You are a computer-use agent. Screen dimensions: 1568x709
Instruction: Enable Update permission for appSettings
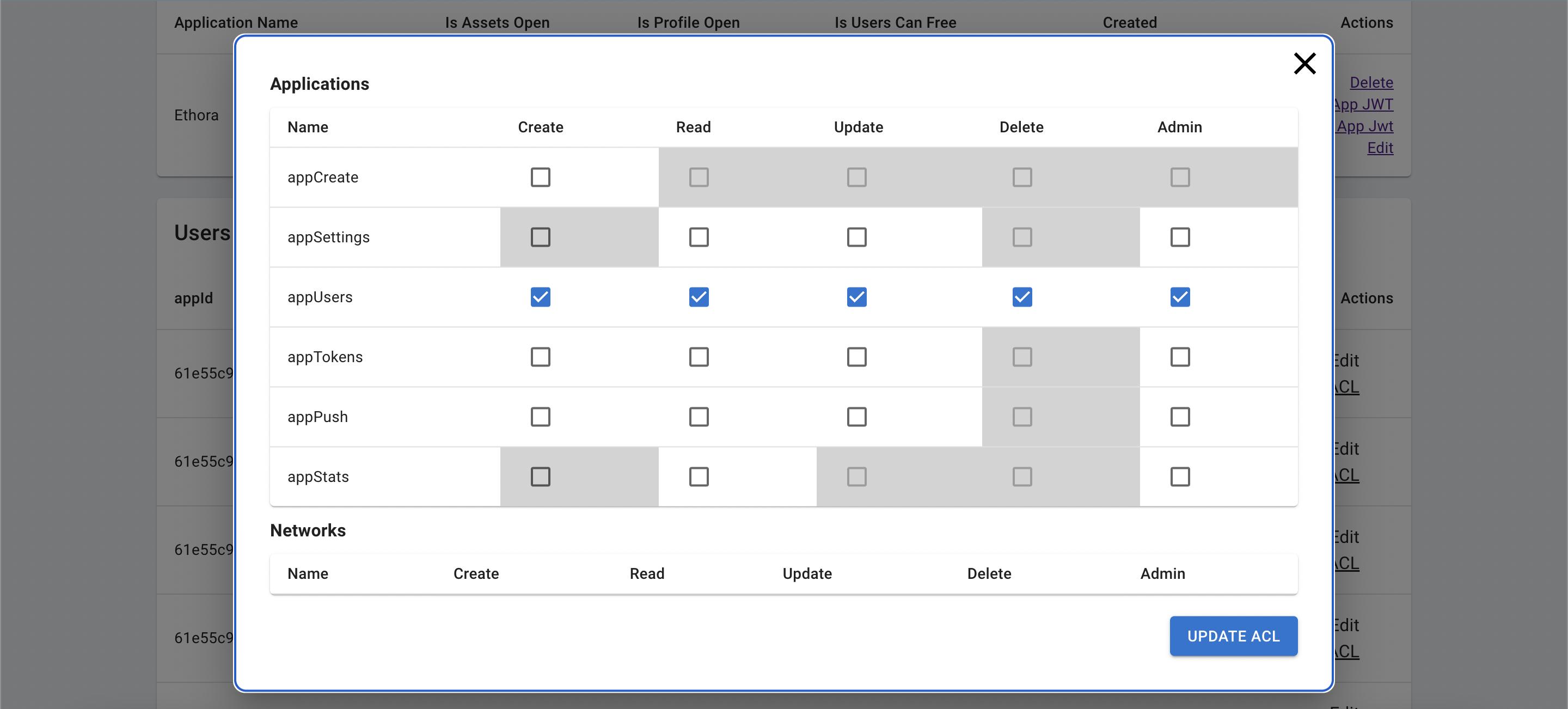click(x=856, y=237)
